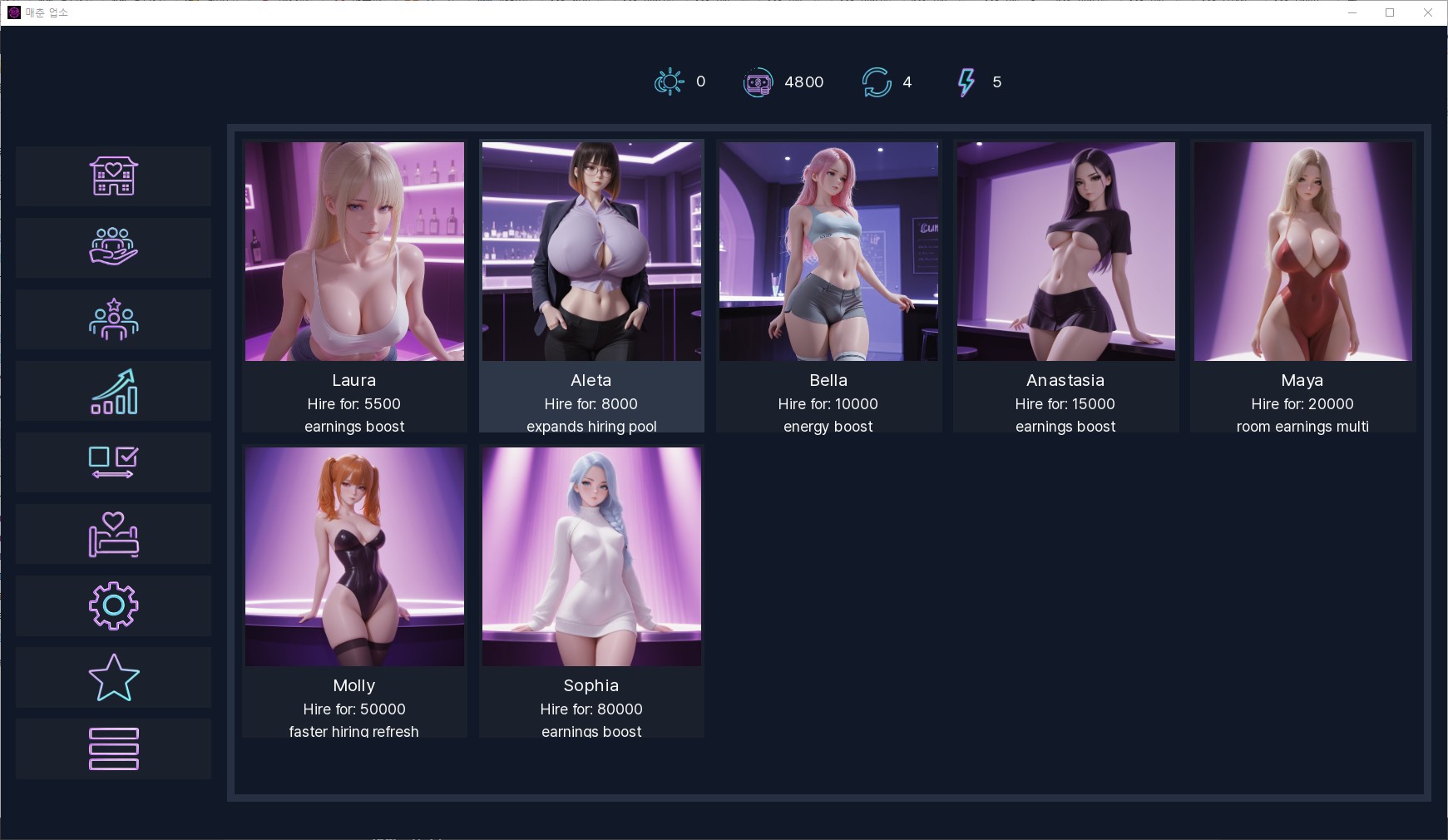The image size is (1448, 840).
Task: Click the star outline sidebar icon
Action: click(114, 677)
